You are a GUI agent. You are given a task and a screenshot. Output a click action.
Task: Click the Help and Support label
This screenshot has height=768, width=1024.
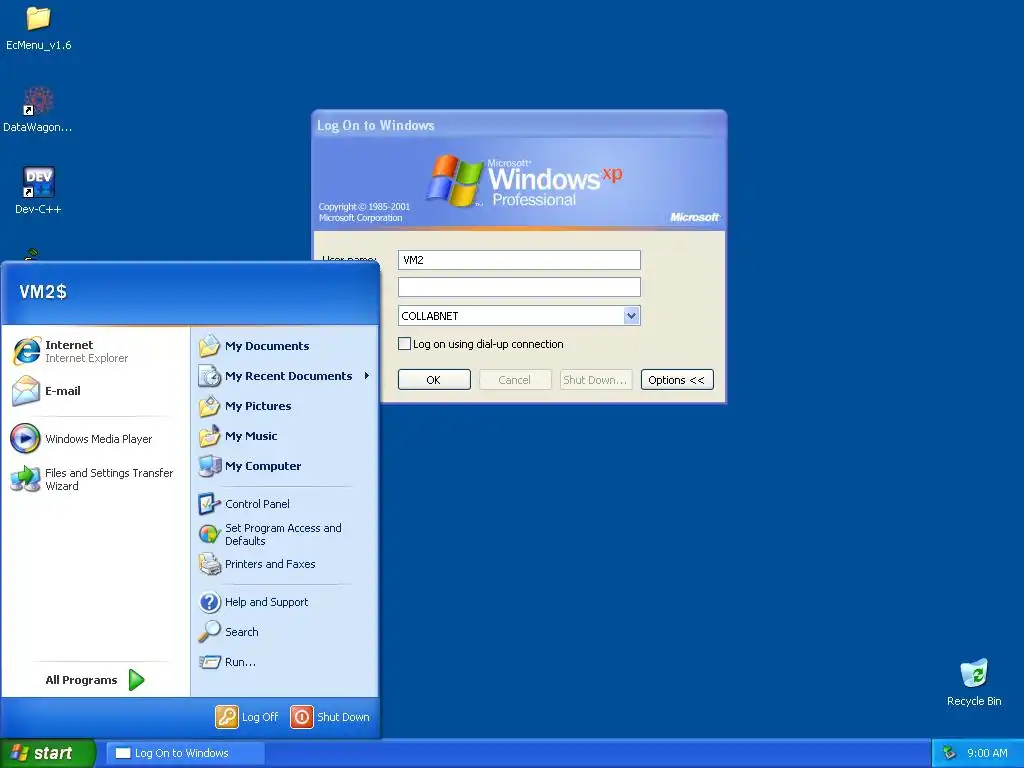pyautogui.click(x=266, y=602)
